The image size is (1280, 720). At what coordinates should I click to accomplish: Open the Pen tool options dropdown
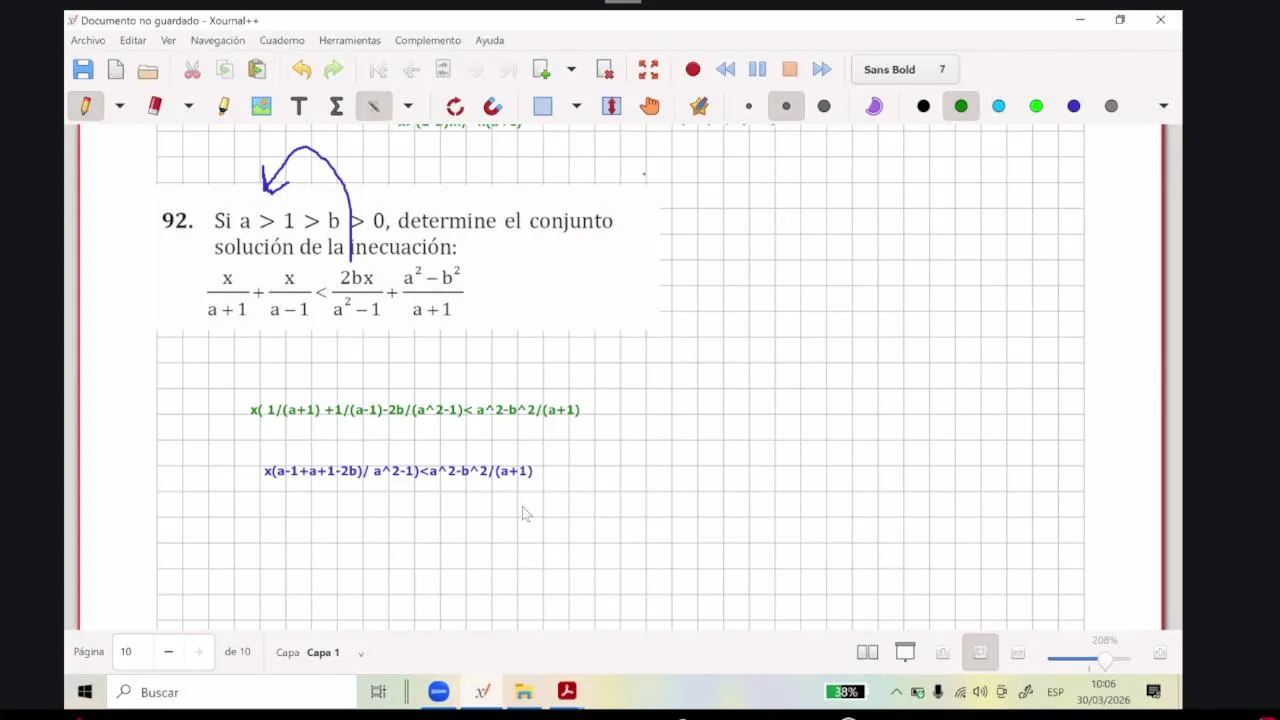point(119,106)
